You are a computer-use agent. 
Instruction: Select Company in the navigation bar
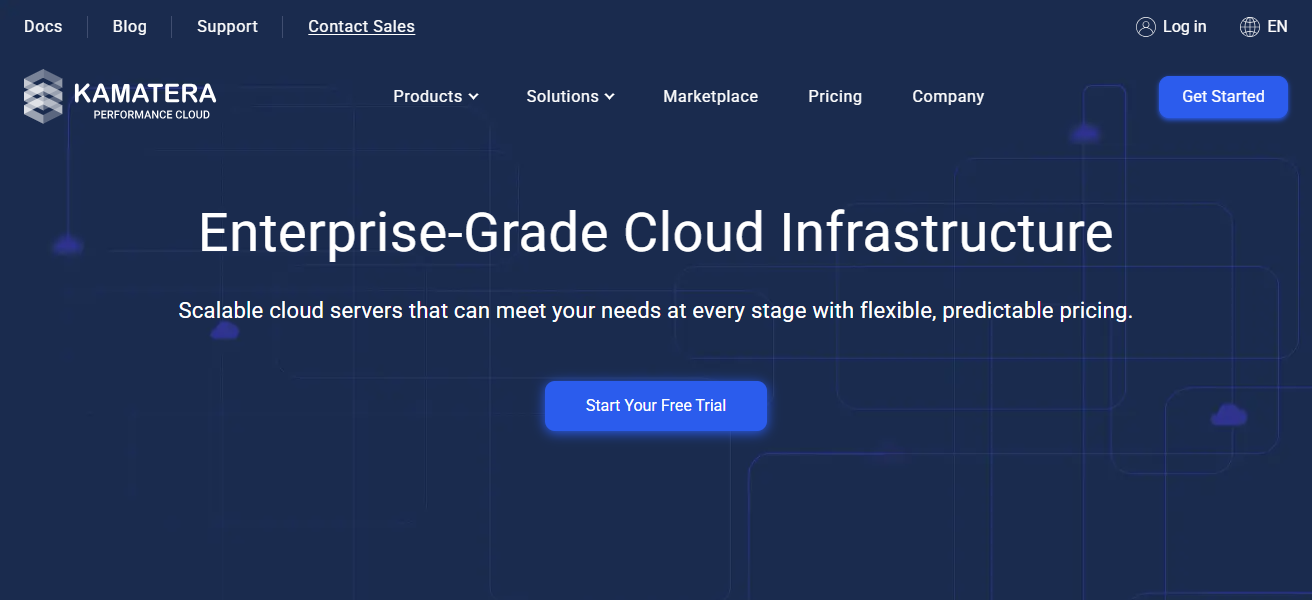click(x=947, y=97)
